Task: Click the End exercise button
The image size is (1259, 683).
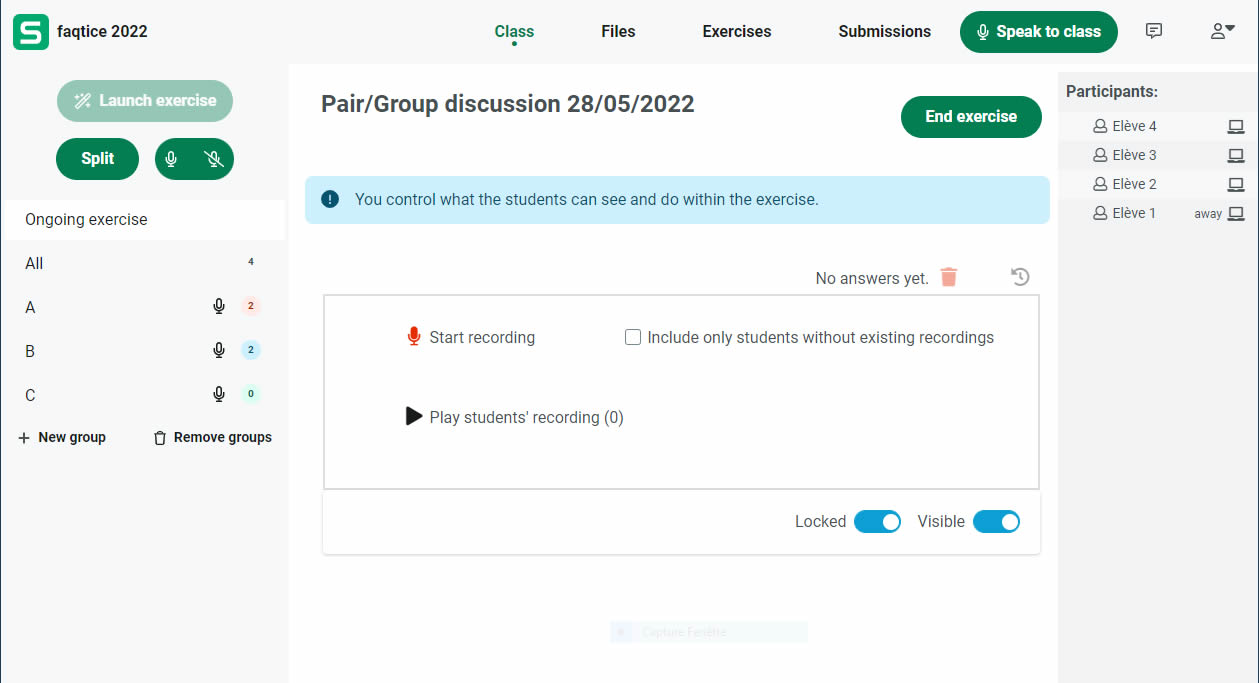Action: coord(970,117)
